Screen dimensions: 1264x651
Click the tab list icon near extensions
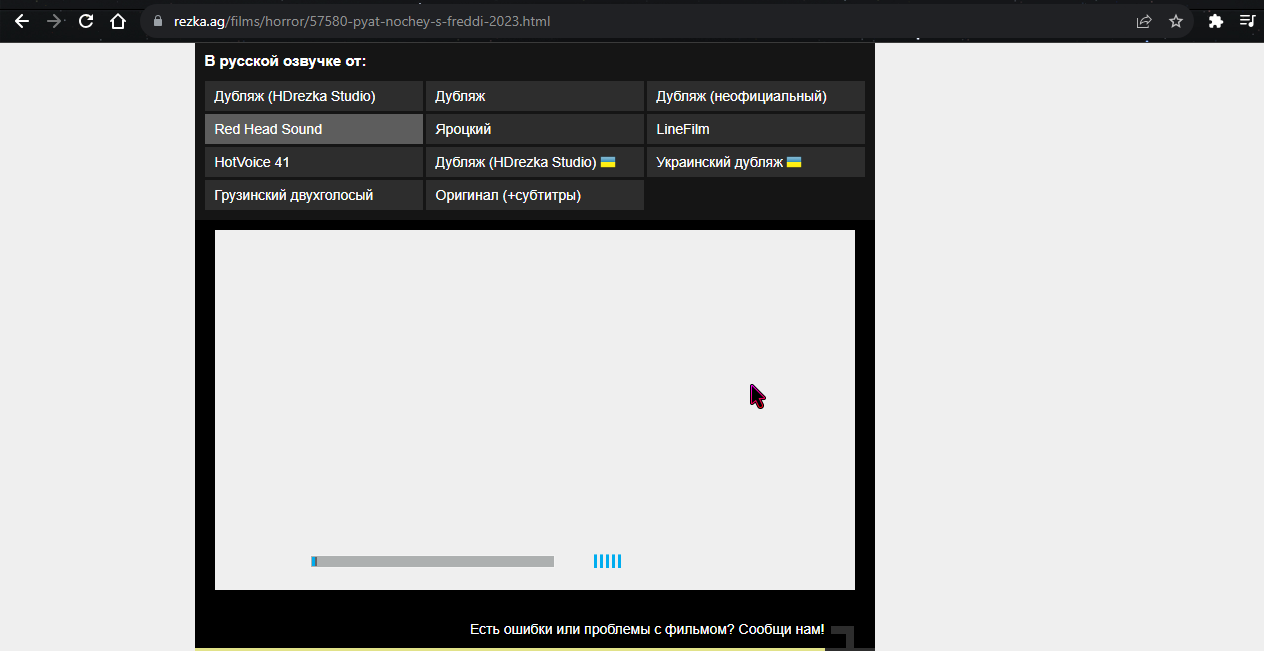tap(1246, 21)
